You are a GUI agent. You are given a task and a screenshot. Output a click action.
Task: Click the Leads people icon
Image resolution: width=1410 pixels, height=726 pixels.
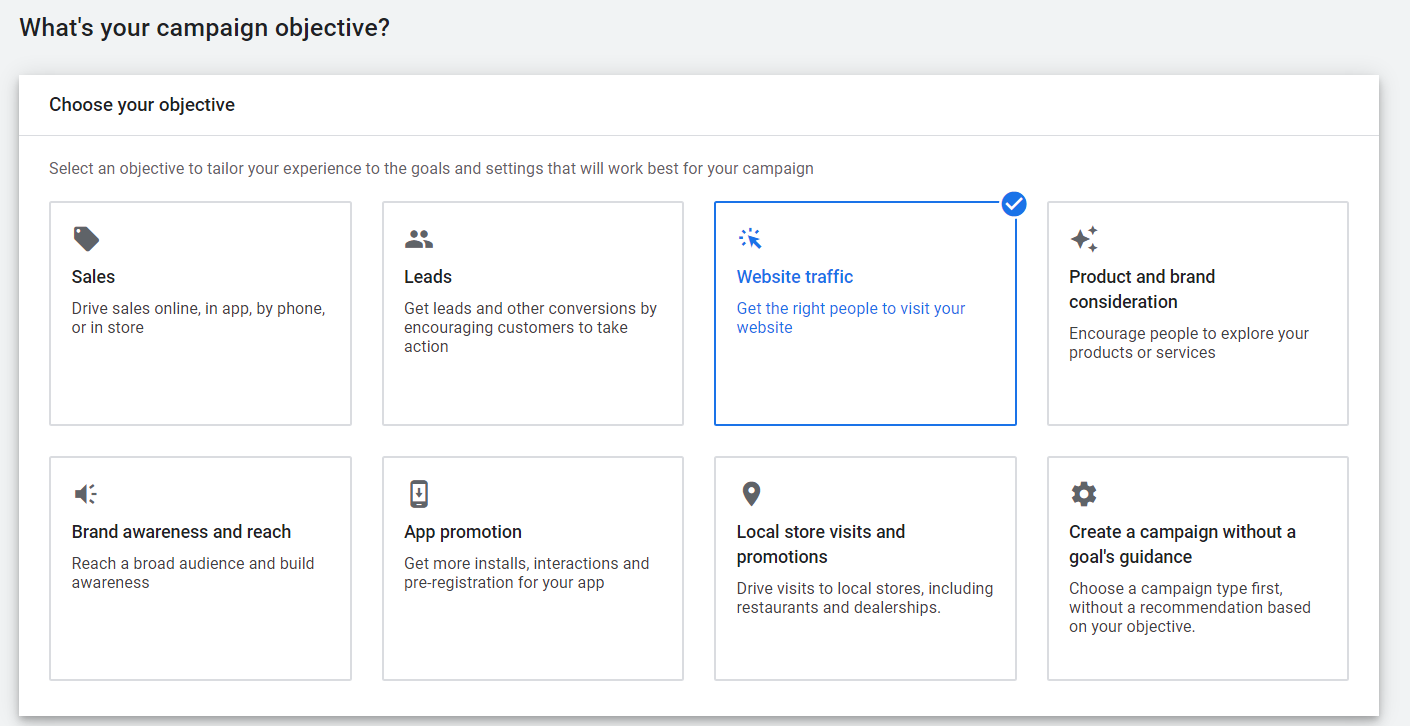[x=419, y=239]
